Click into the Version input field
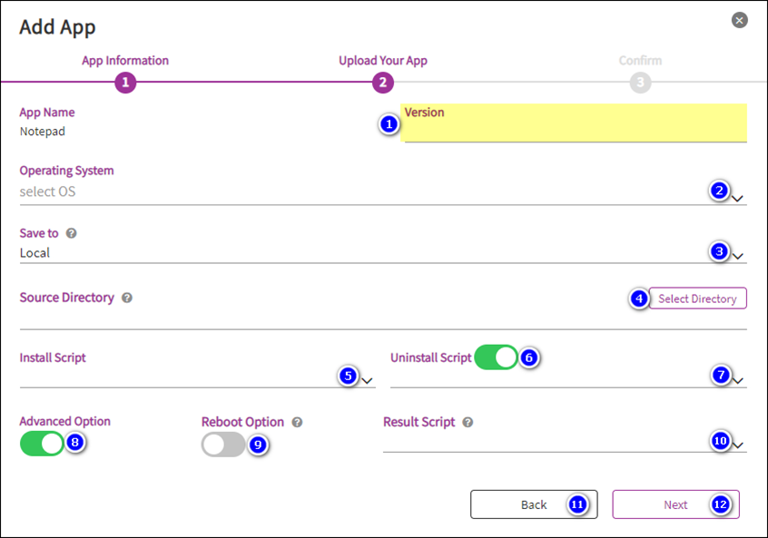The width and height of the screenshot is (768, 538). pos(574,131)
